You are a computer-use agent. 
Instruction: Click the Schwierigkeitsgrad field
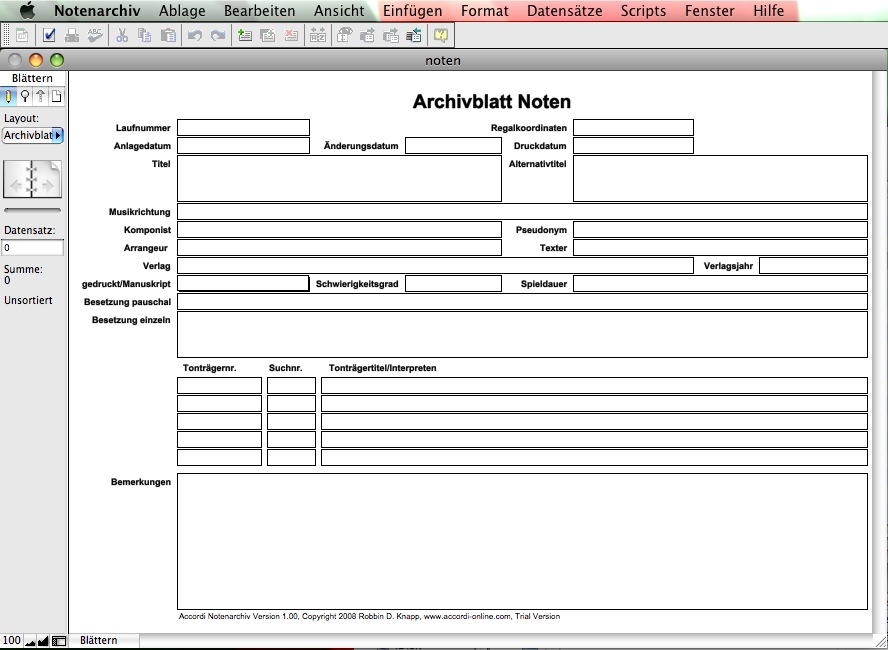[454, 283]
